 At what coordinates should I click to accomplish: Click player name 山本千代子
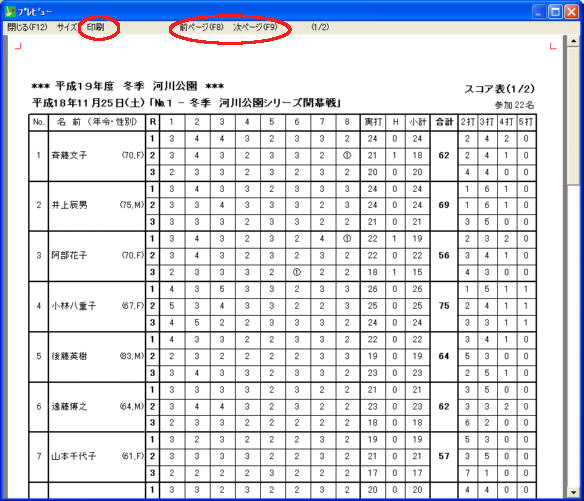point(74,456)
